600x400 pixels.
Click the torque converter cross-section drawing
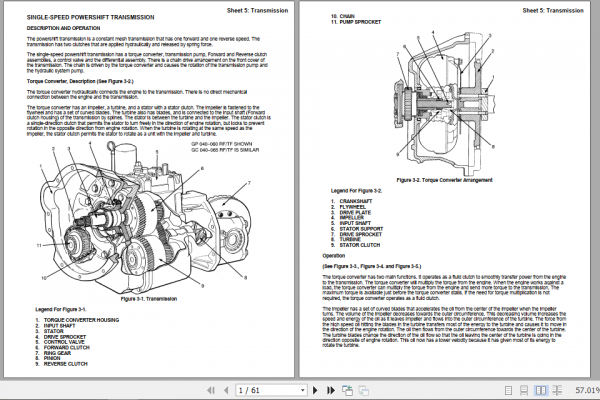[444, 103]
